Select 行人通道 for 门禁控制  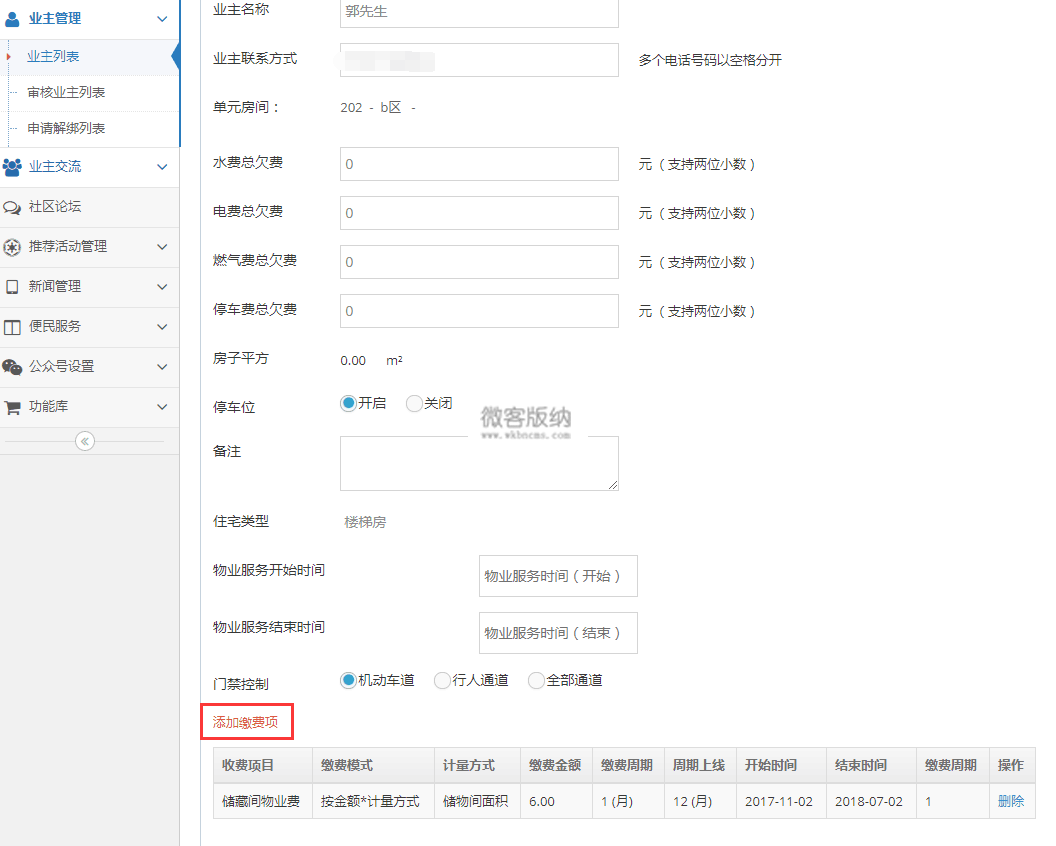(442, 680)
